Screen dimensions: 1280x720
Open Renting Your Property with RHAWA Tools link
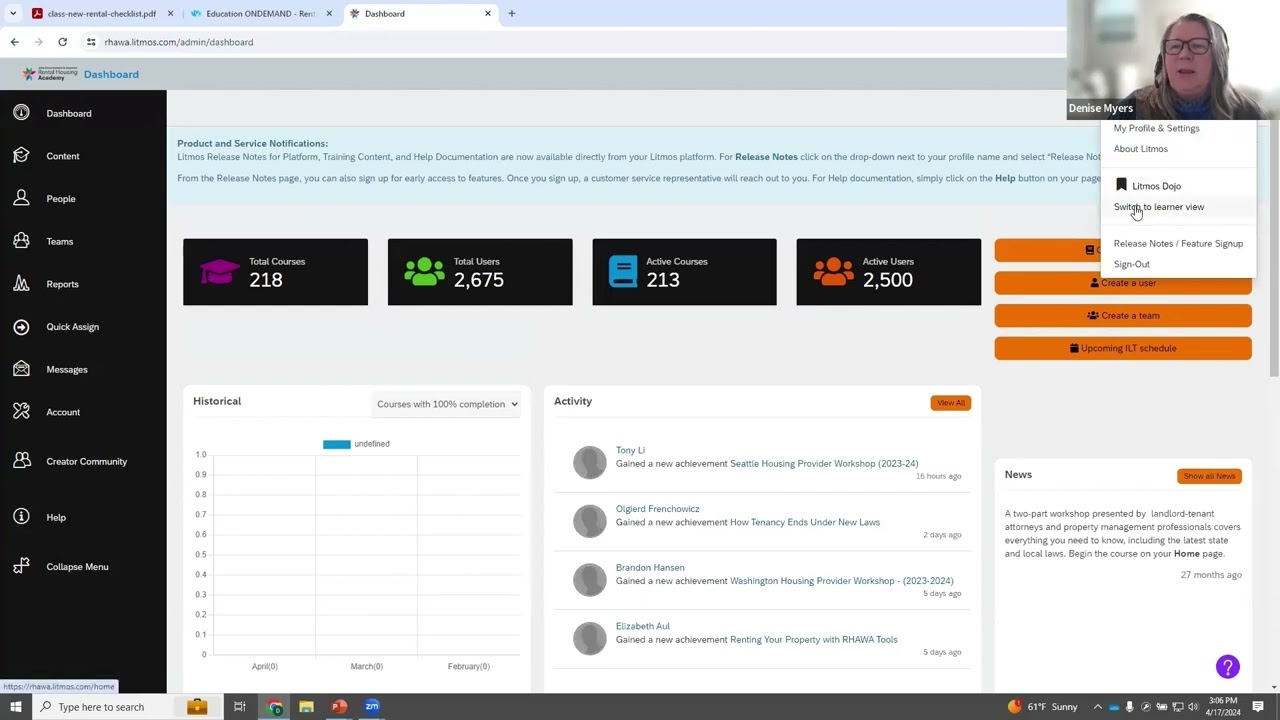coord(814,640)
